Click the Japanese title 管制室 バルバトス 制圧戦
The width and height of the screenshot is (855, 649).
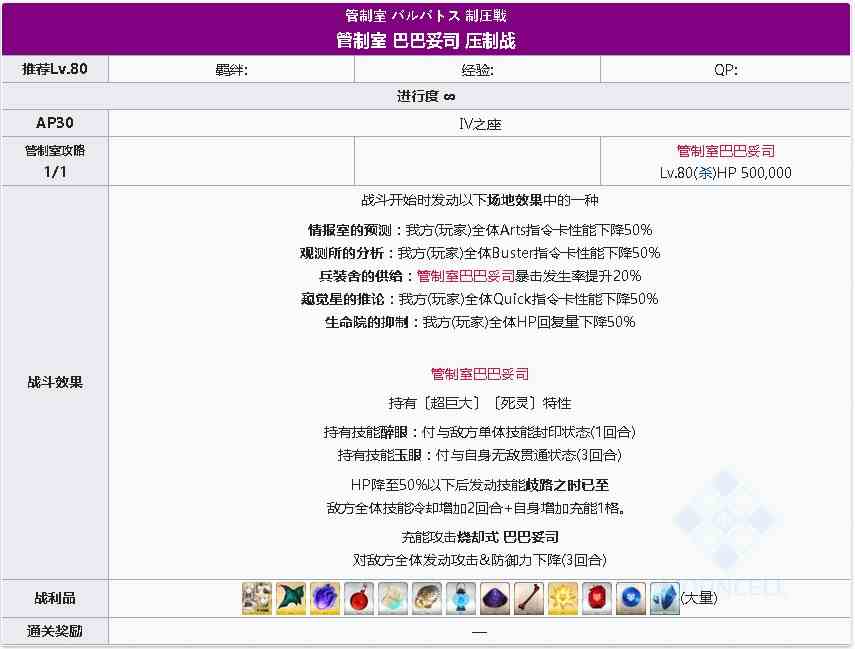coord(426,16)
